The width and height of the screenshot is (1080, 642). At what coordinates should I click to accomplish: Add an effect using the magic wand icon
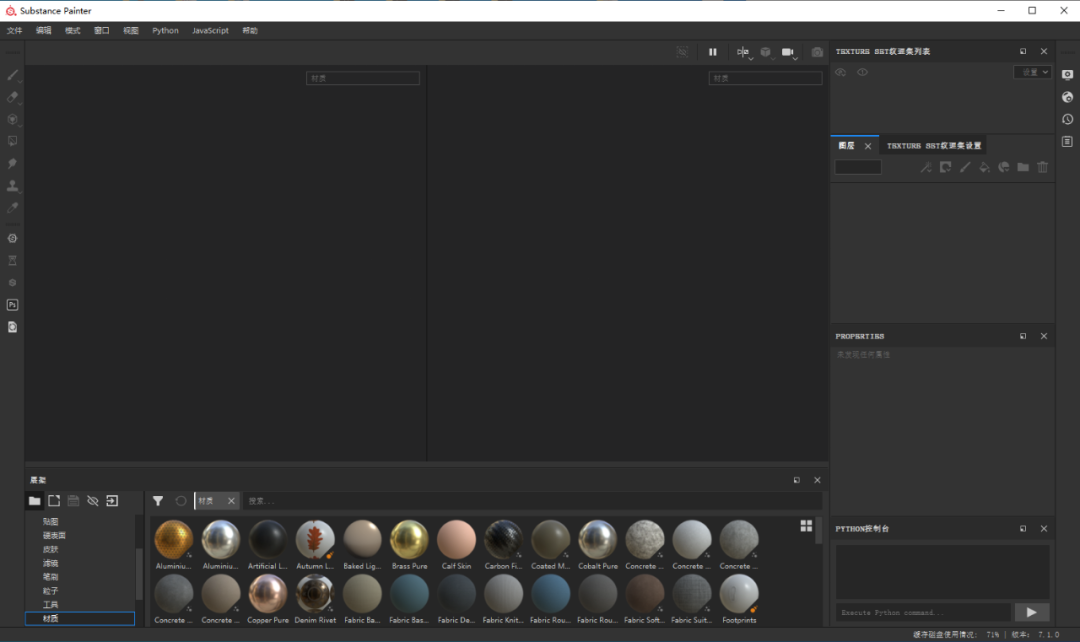926,167
